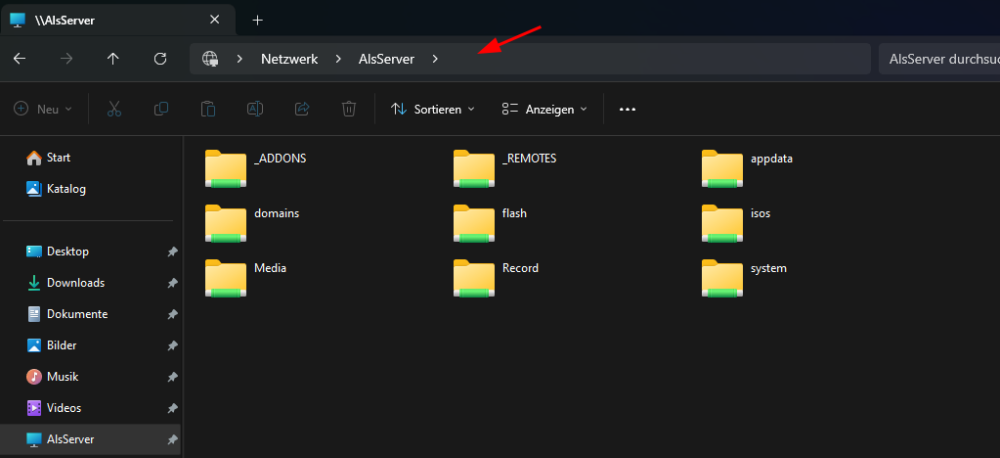Select the Record folder icon
Image resolution: width=1000 pixels, height=458 pixels.
(474, 278)
